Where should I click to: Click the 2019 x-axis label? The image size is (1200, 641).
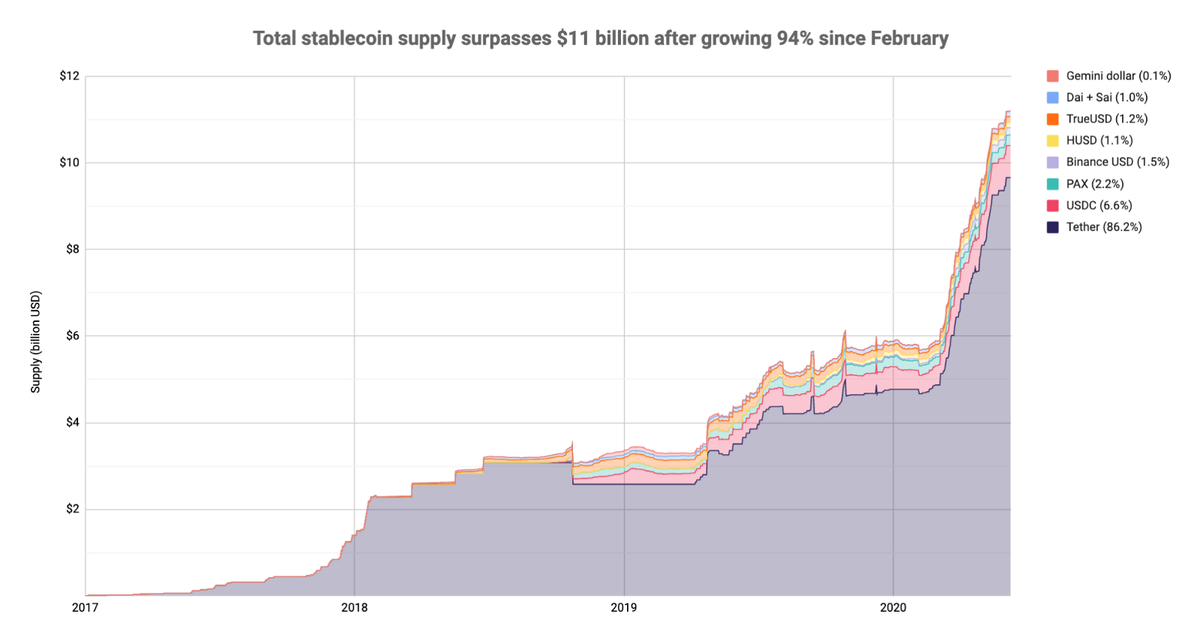(x=624, y=606)
